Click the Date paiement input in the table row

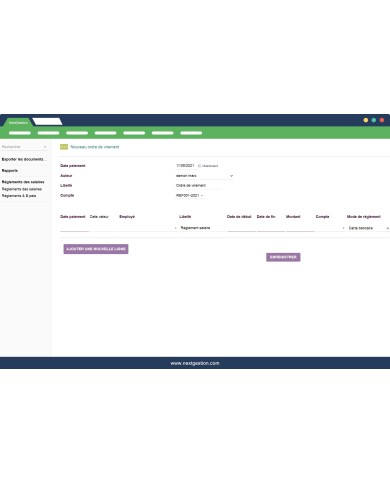(x=74, y=228)
